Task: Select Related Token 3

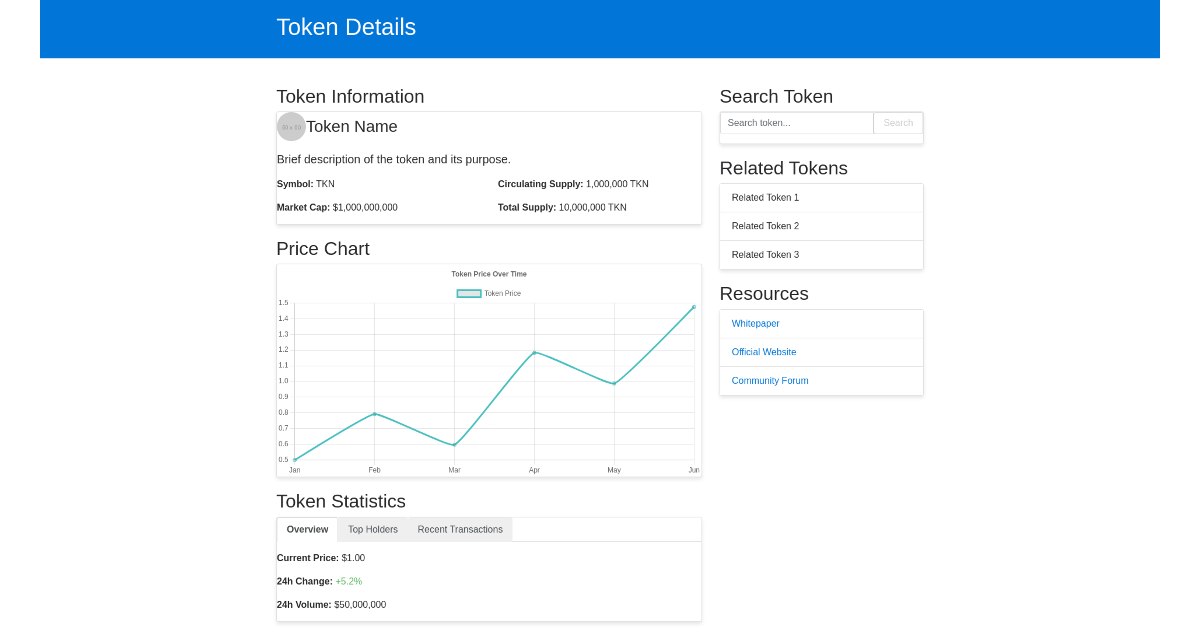Action: (x=764, y=255)
